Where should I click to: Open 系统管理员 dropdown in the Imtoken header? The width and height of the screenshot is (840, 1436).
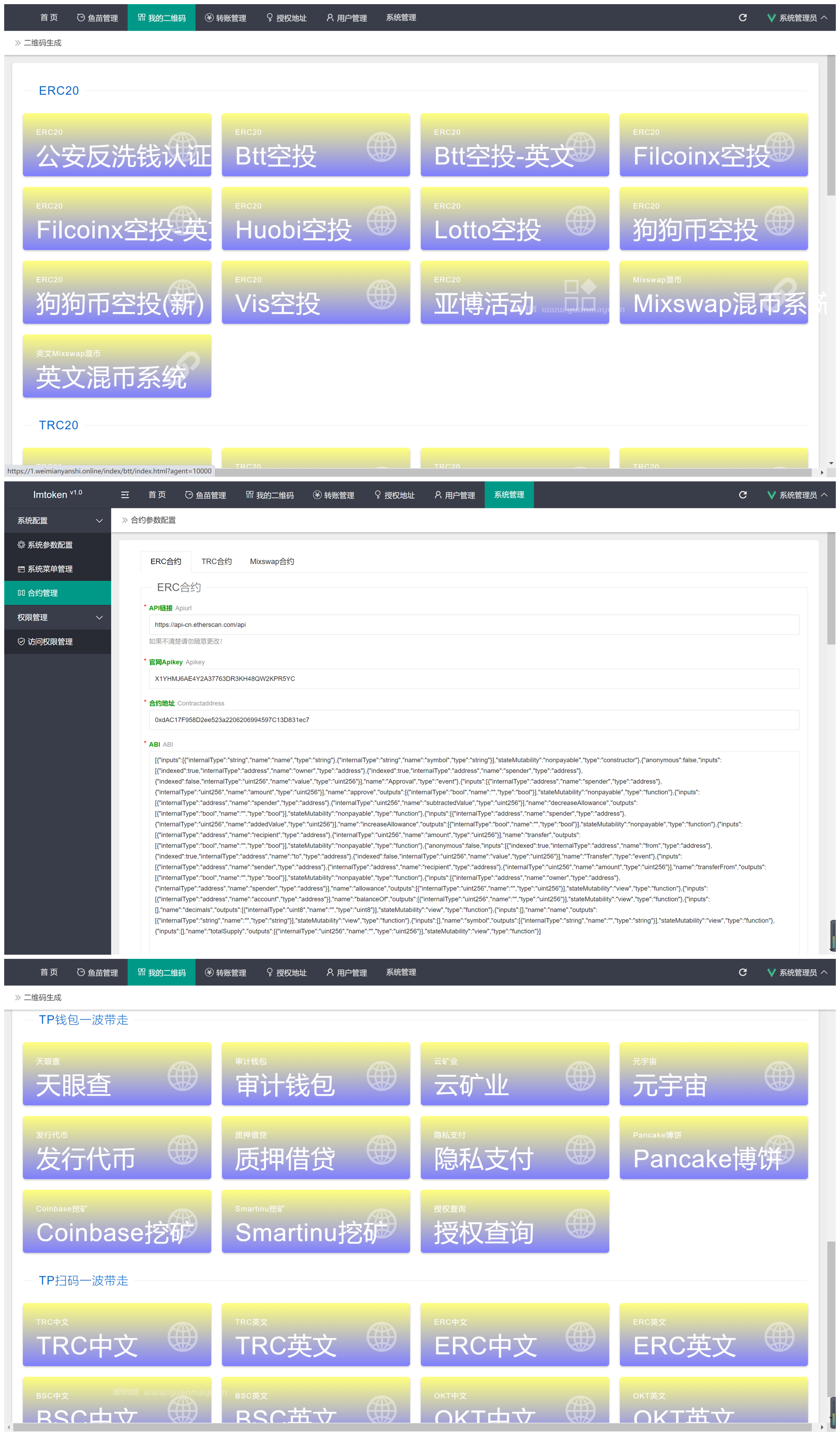coord(797,495)
